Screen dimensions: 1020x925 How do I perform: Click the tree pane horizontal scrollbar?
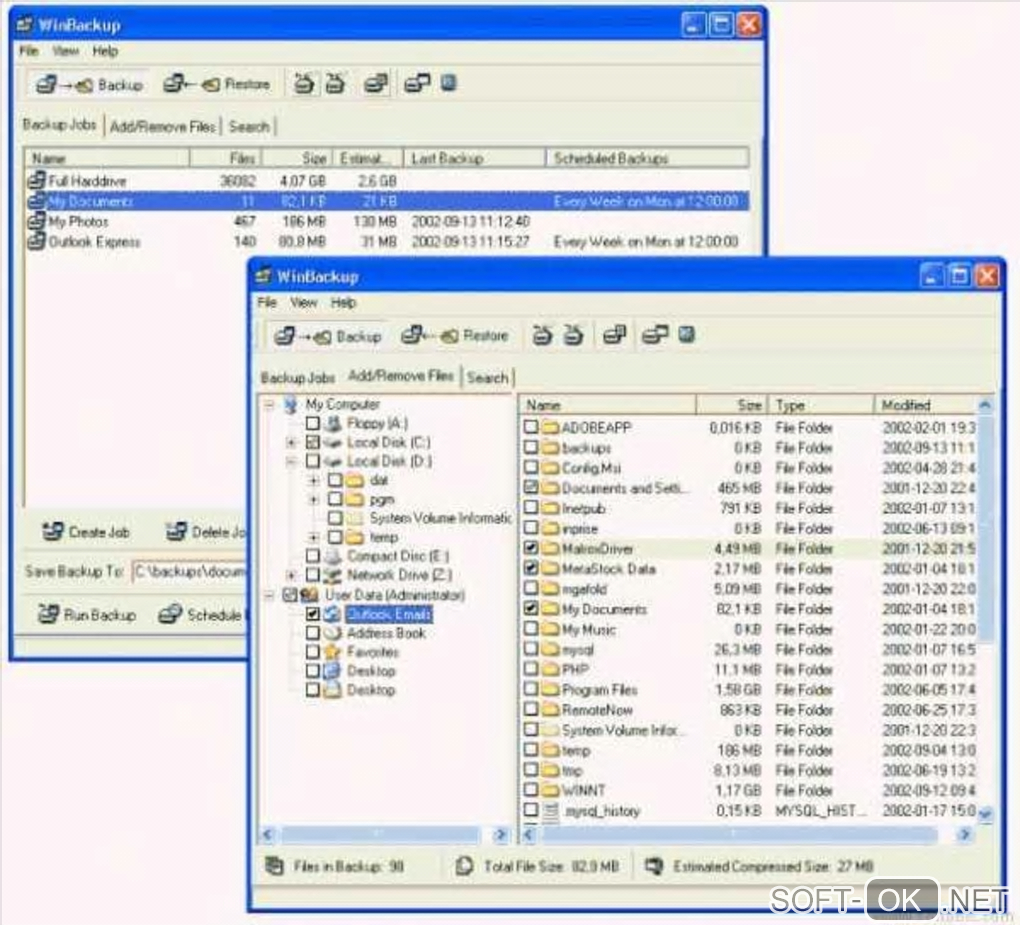[382, 834]
